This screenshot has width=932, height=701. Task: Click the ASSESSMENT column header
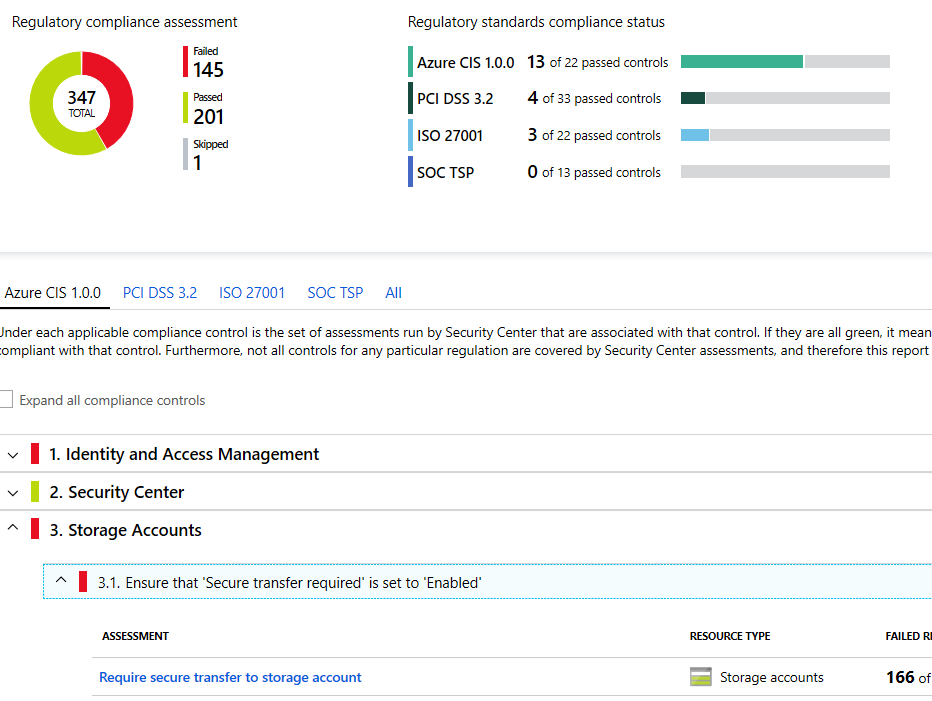[134, 636]
